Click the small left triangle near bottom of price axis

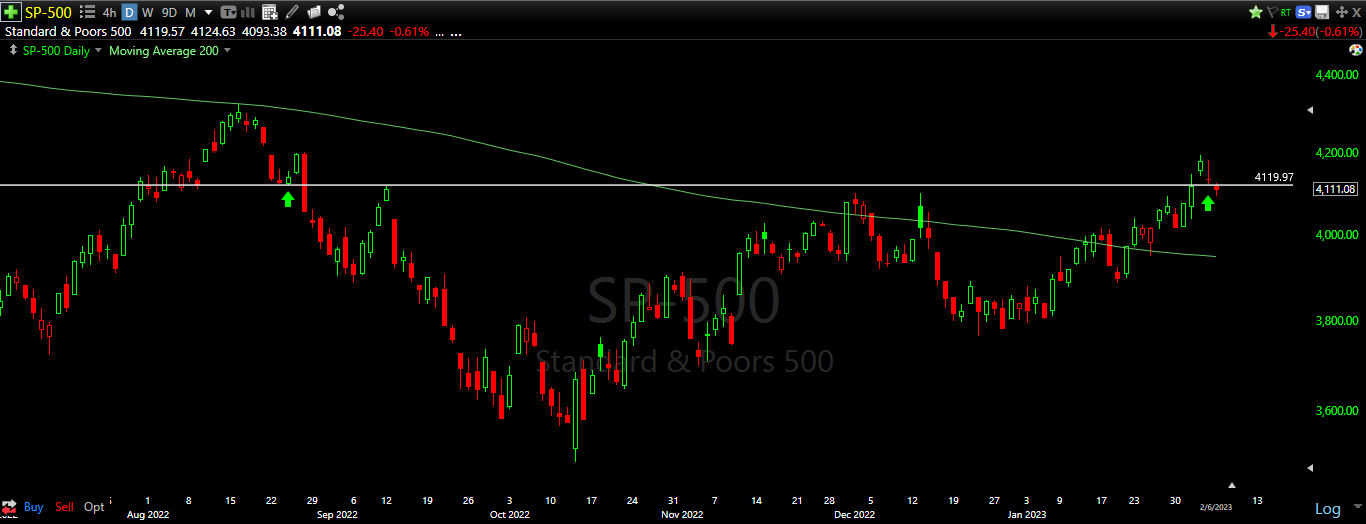(x=1312, y=466)
